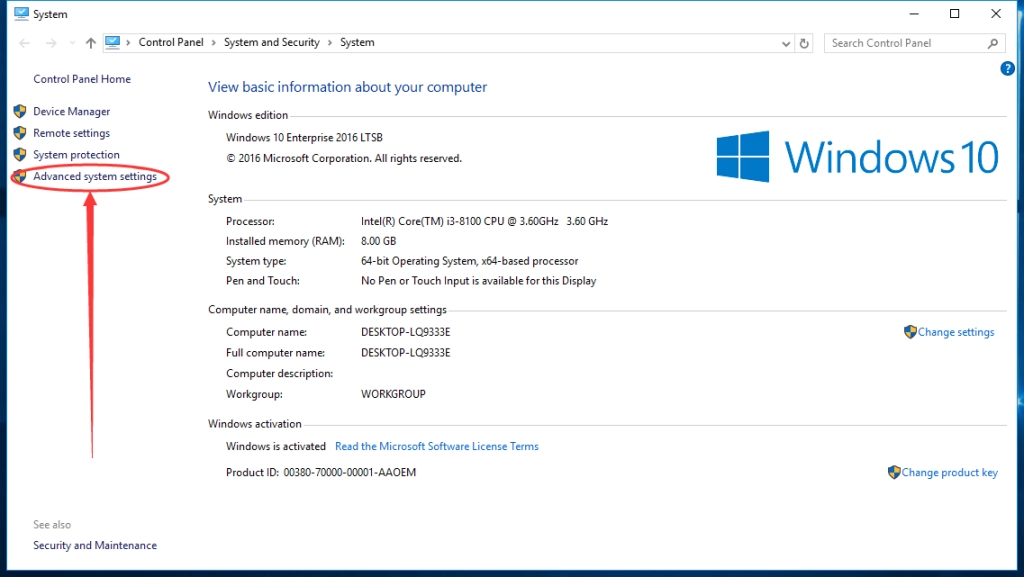Open Device Manager
Viewport: 1024px width, 577px height.
pos(71,112)
